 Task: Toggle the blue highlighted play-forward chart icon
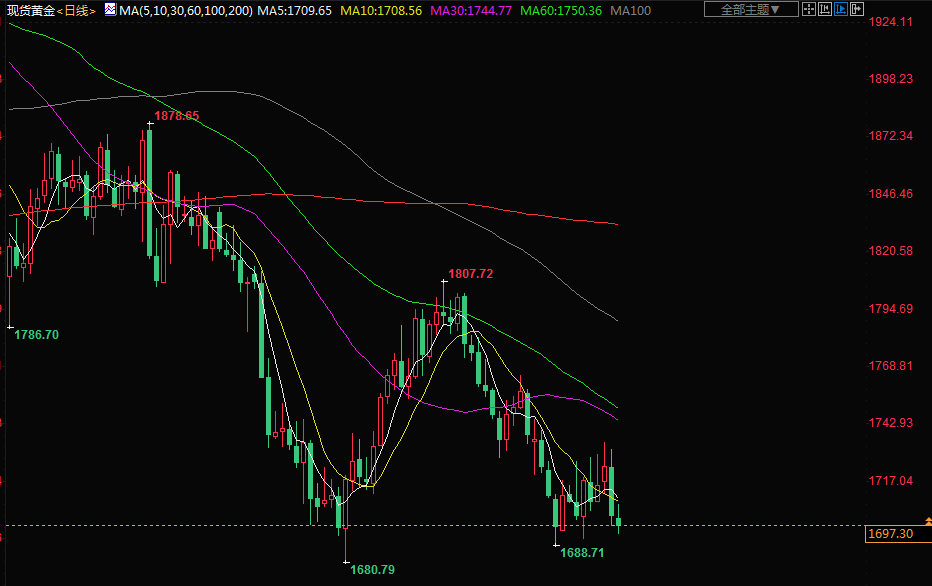point(841,9)
